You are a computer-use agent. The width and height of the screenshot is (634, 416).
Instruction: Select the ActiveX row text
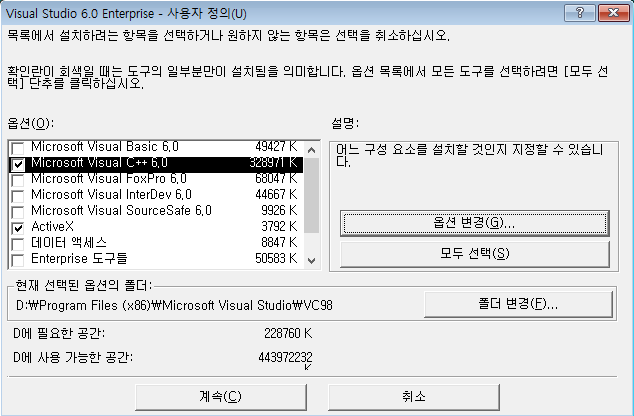tap(53, 226)
